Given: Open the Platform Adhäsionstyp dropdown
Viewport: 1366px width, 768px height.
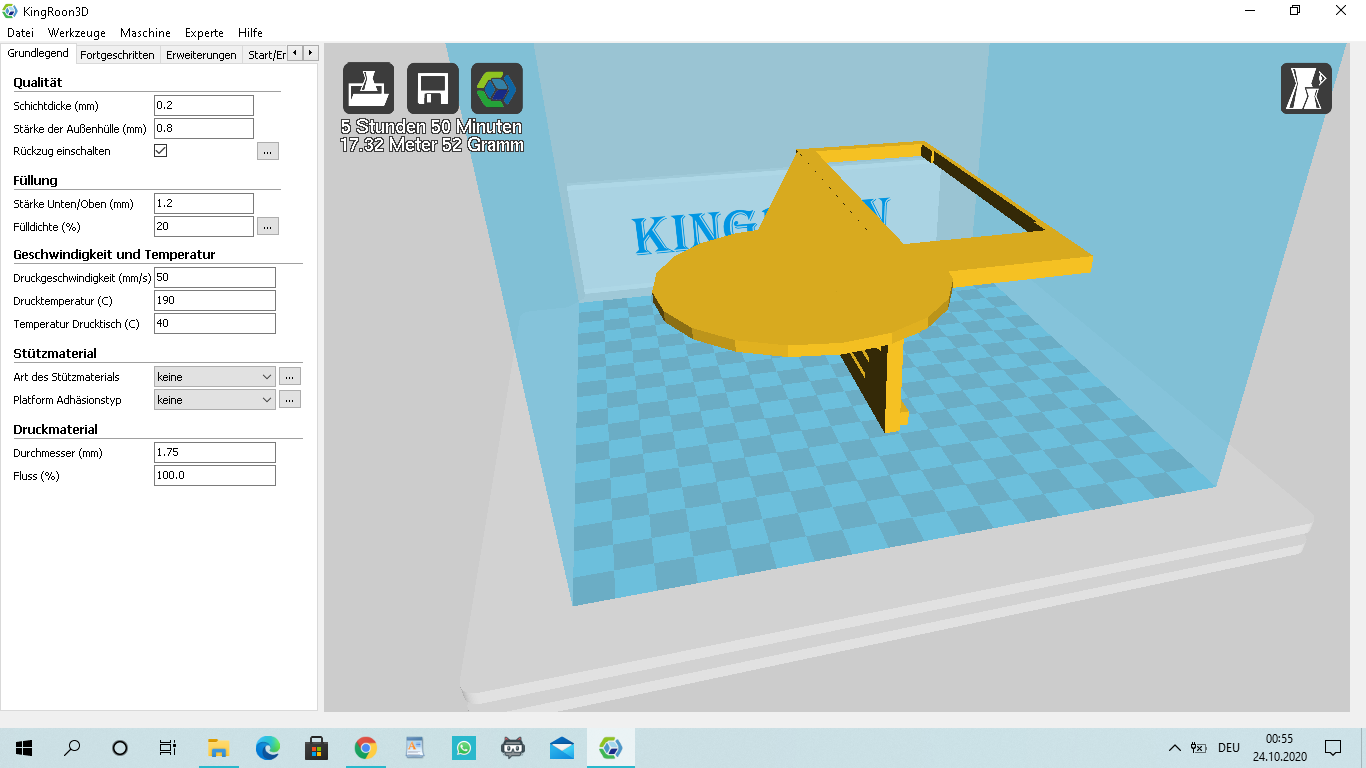Looking at the screenshot, I should coord(214,400).
